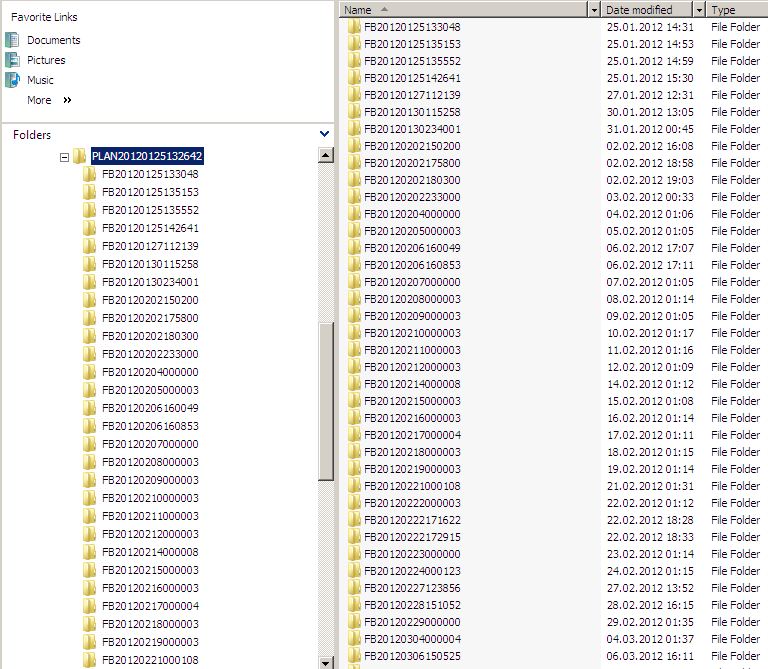Viewport: 768px width, 669px height.
Task: Open Documents favorite link
Action: click(53, 40)
